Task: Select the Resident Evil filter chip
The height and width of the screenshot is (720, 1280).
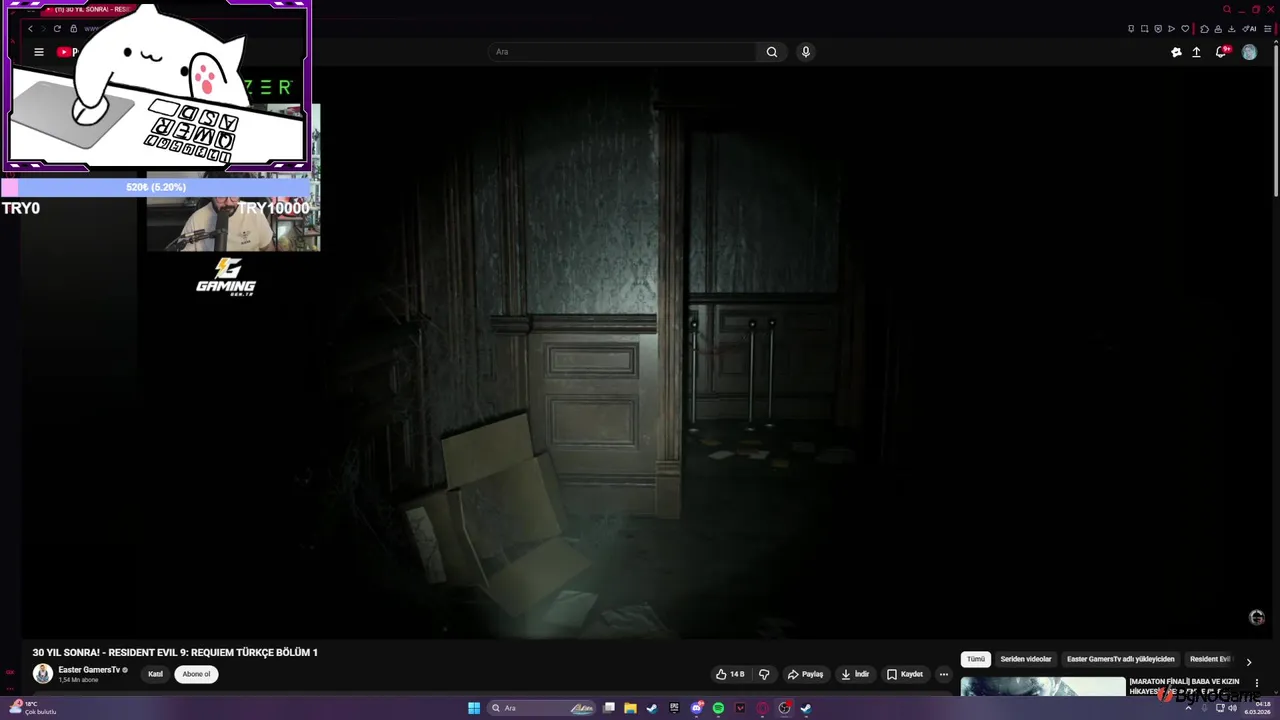Action: (1210, 659)
